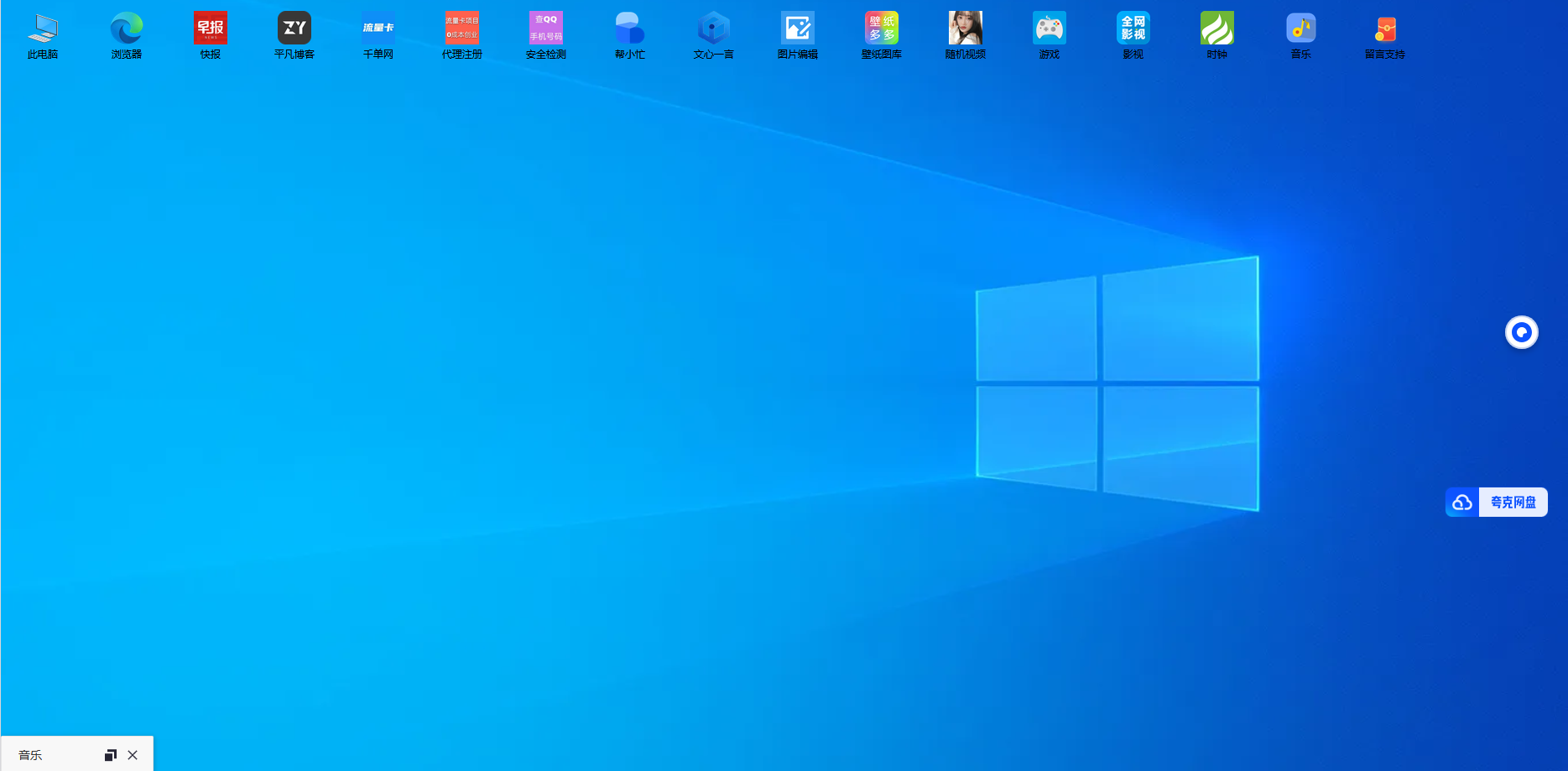Click the floating round assistant button
The height and width of the screenshot is (771, 1568).
[1522, 332]
